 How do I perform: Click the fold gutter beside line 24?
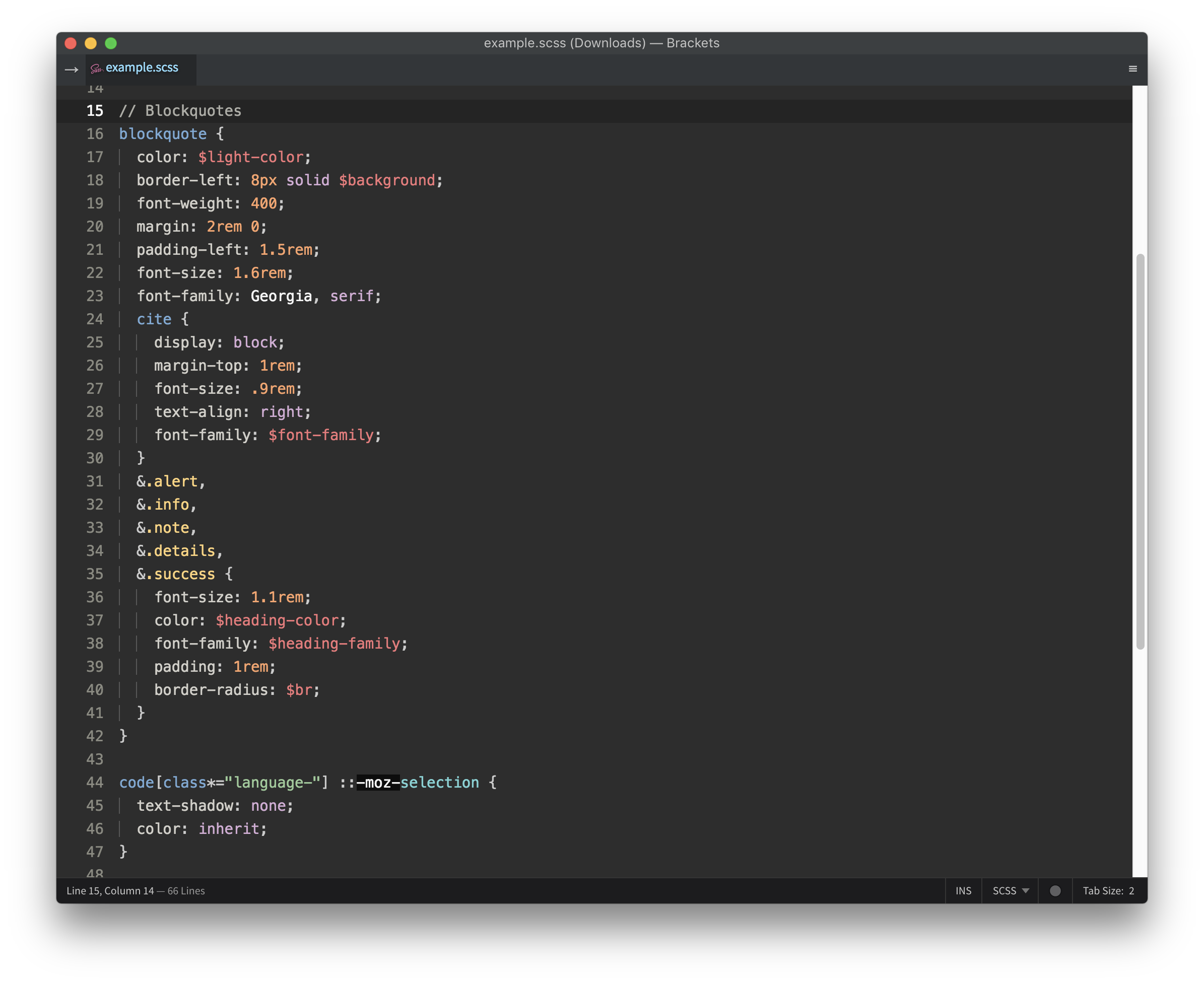(x=111, y=319)
